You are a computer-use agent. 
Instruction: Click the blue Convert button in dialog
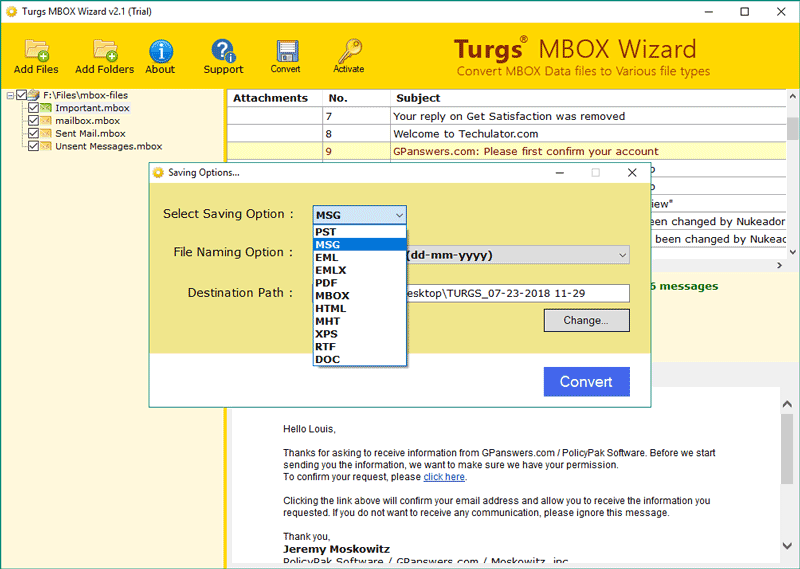click(x=586, y=382)
